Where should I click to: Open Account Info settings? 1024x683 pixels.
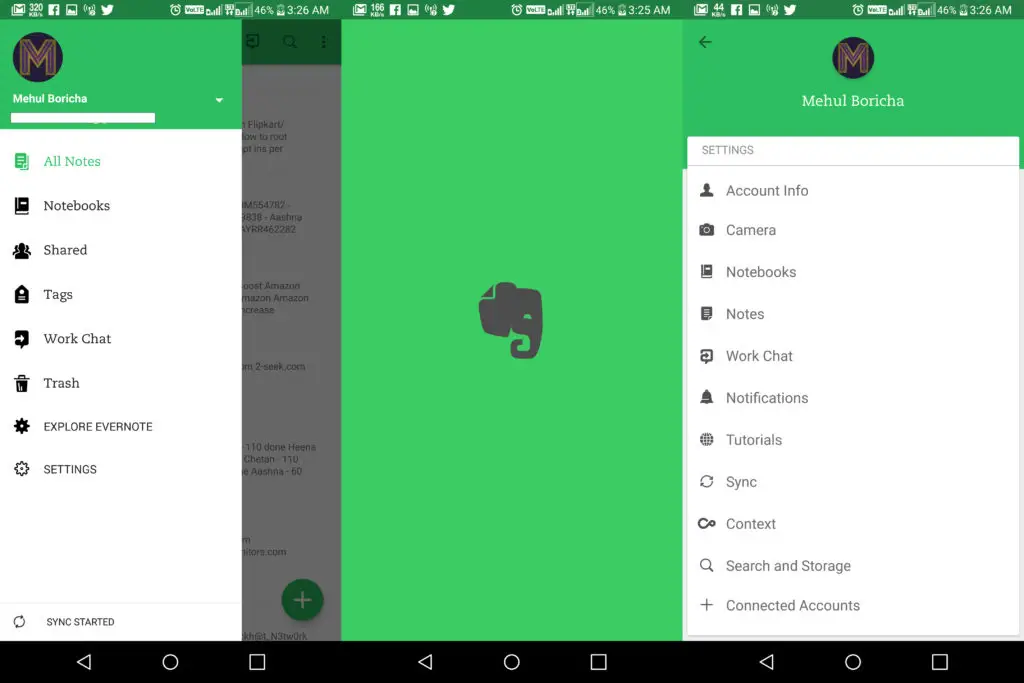[x=853, y=191]
